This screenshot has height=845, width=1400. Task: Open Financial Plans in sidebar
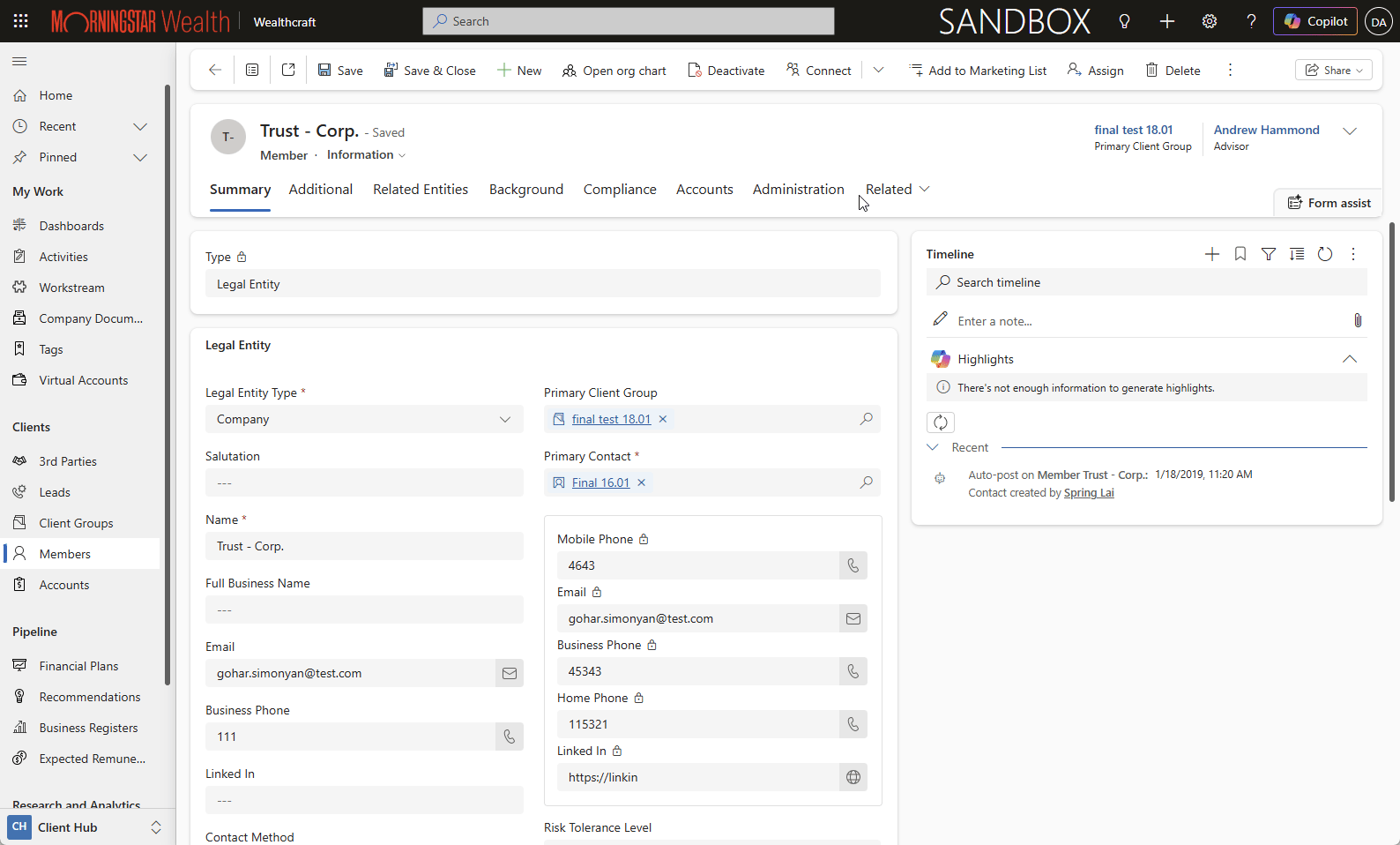[x=78, y=666]
